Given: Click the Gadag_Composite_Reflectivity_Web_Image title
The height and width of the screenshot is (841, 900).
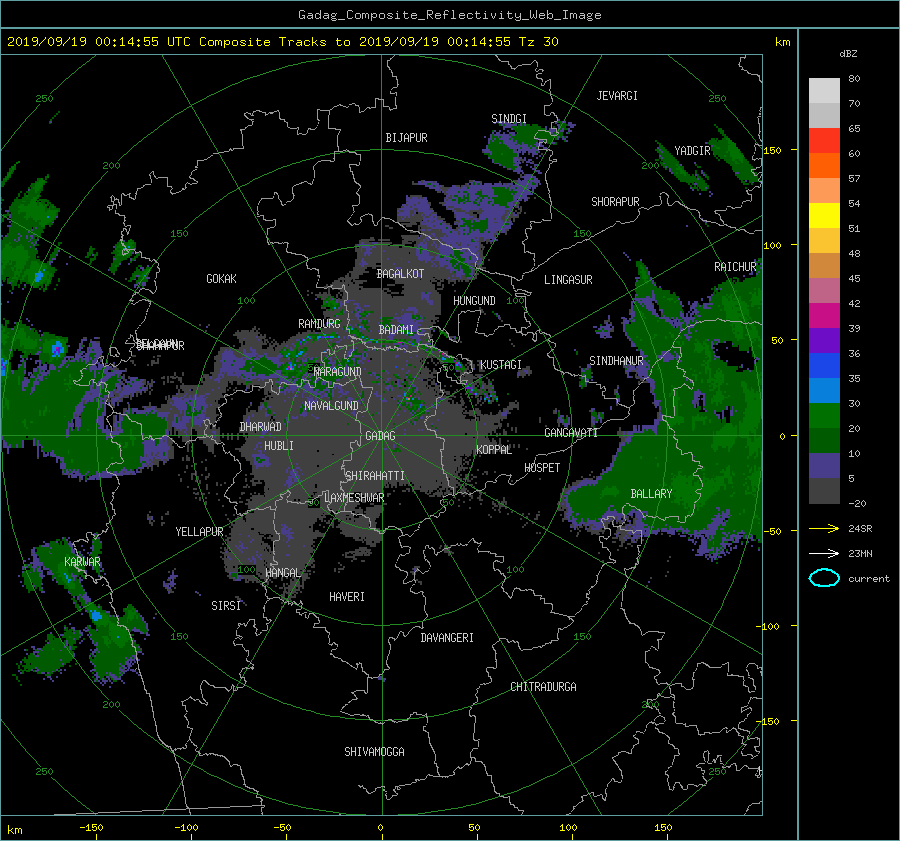Looking at the screenshot, I should tap(449, 15).
